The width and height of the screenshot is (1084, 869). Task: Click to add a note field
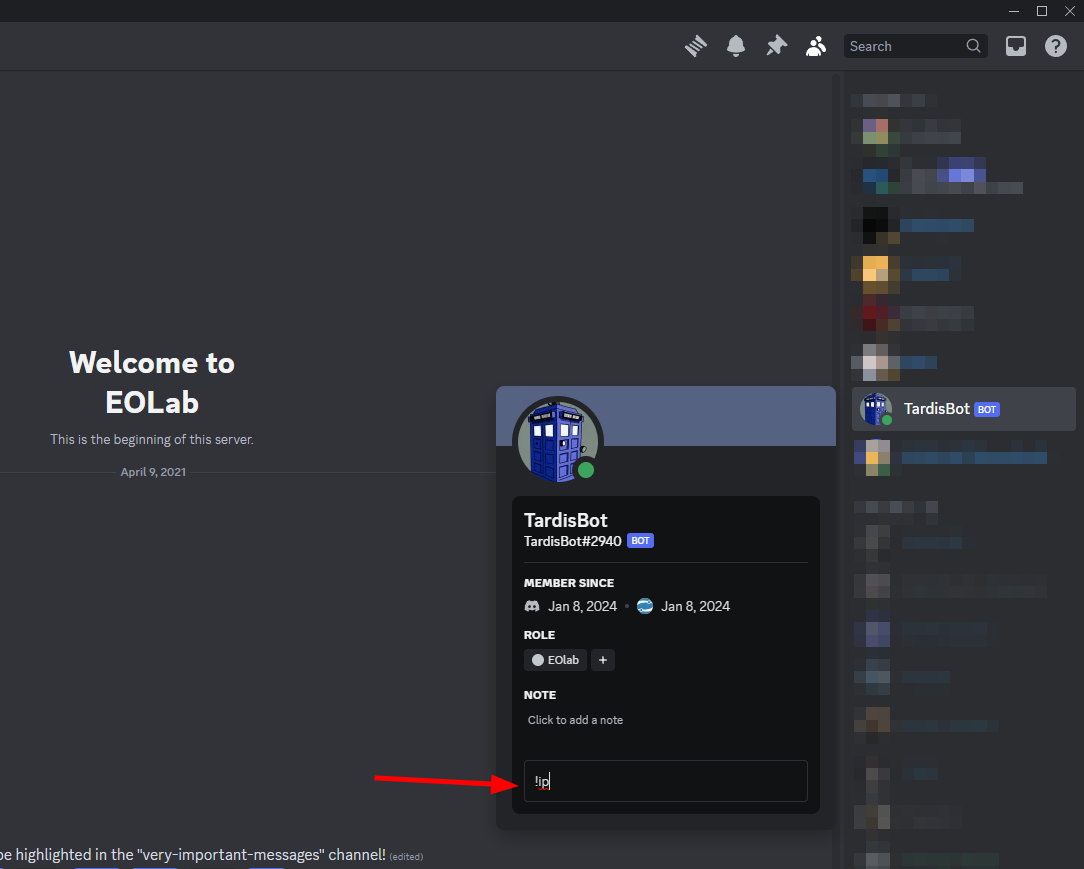[x=575, y=720]
